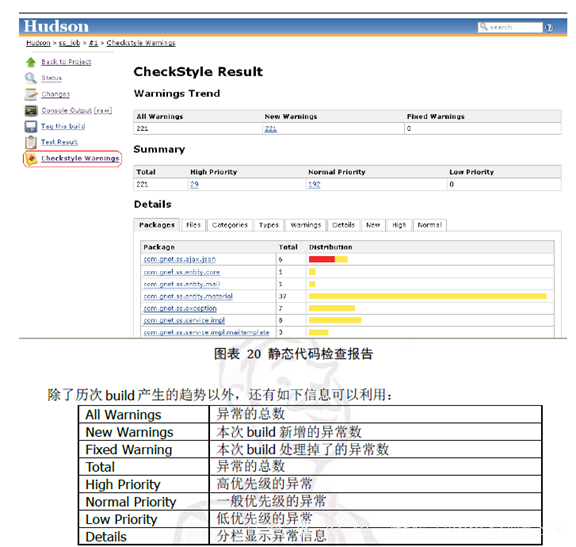Click the Total column header in packages table
The image size is (576, 547).
tap(288, 247)
